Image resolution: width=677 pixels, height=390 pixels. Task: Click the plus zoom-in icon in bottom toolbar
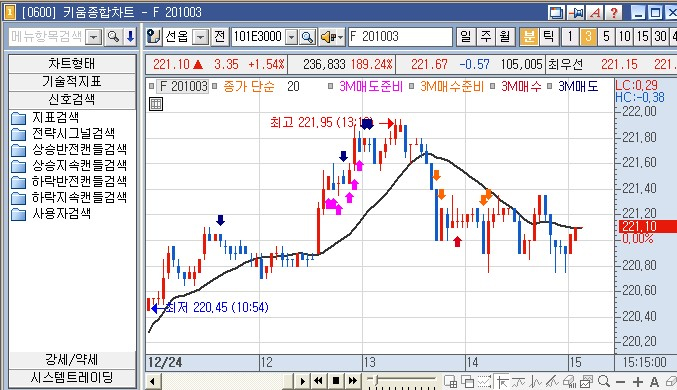[638, 382]
